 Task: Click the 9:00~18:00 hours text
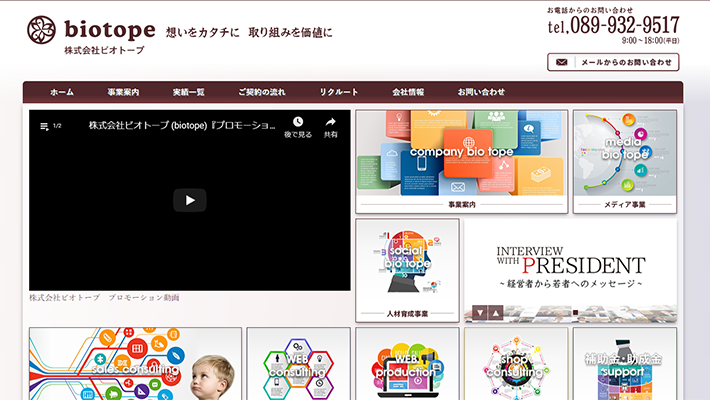click(651, 41)
